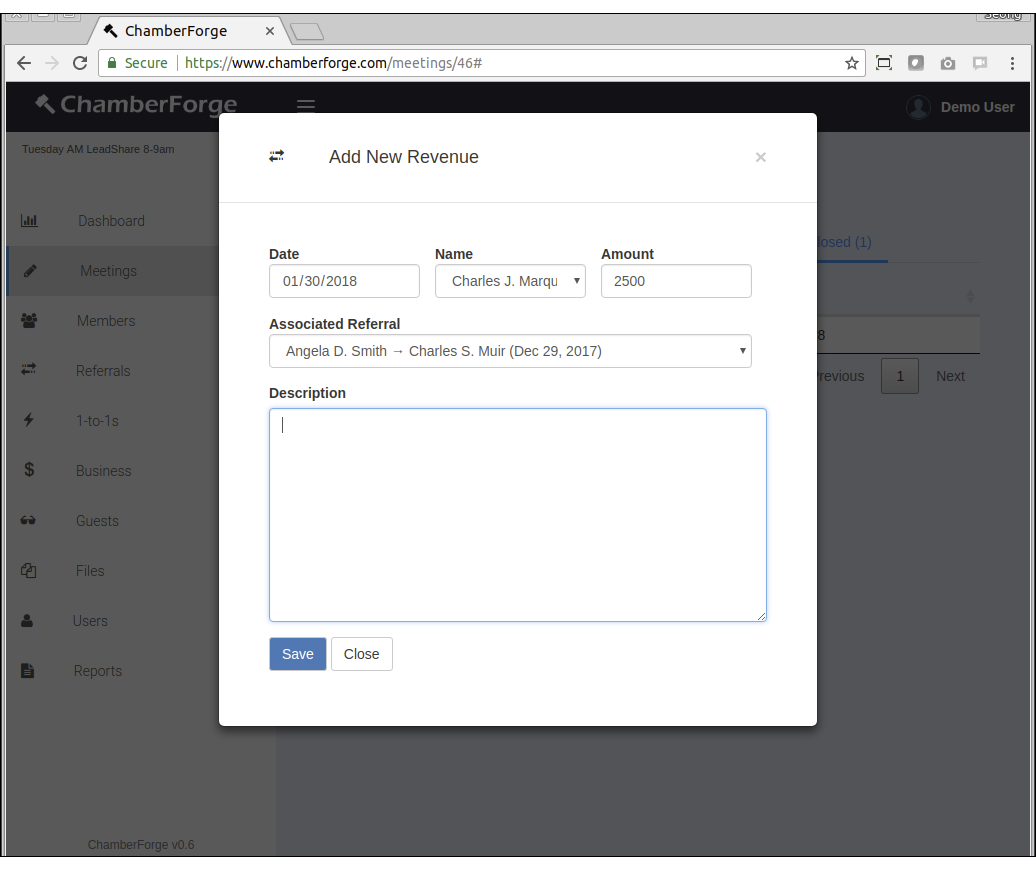Click the Next pagination link
The image size is (1036, 870).
tap(949, 376)
